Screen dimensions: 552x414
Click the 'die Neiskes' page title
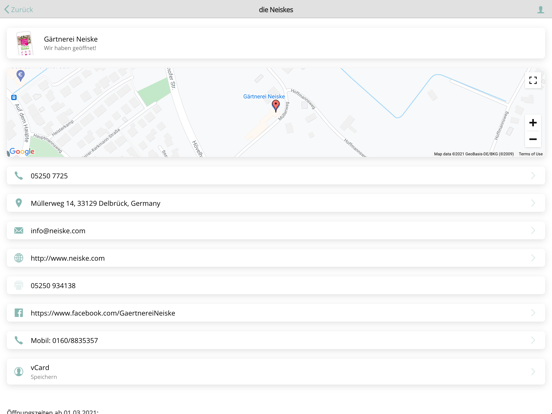click(x=276, y=10)
